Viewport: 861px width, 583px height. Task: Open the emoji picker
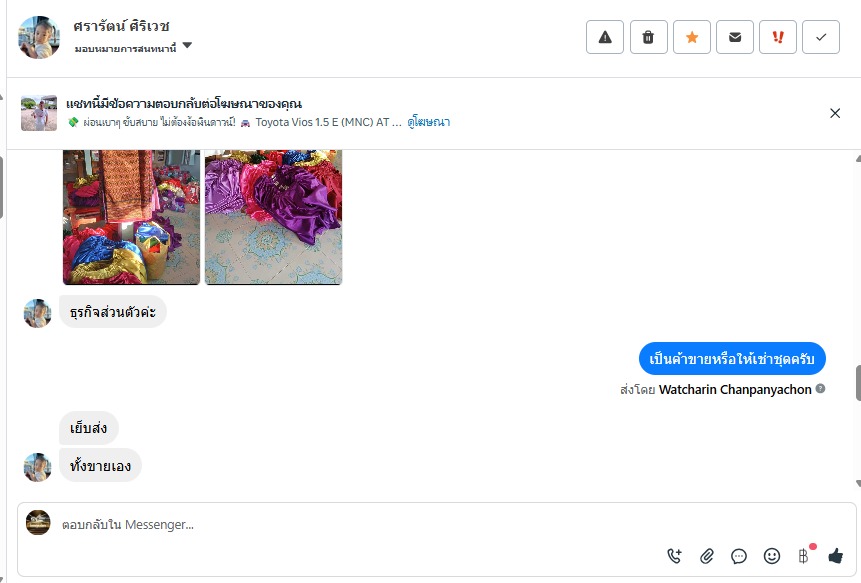tap(771, 556)
